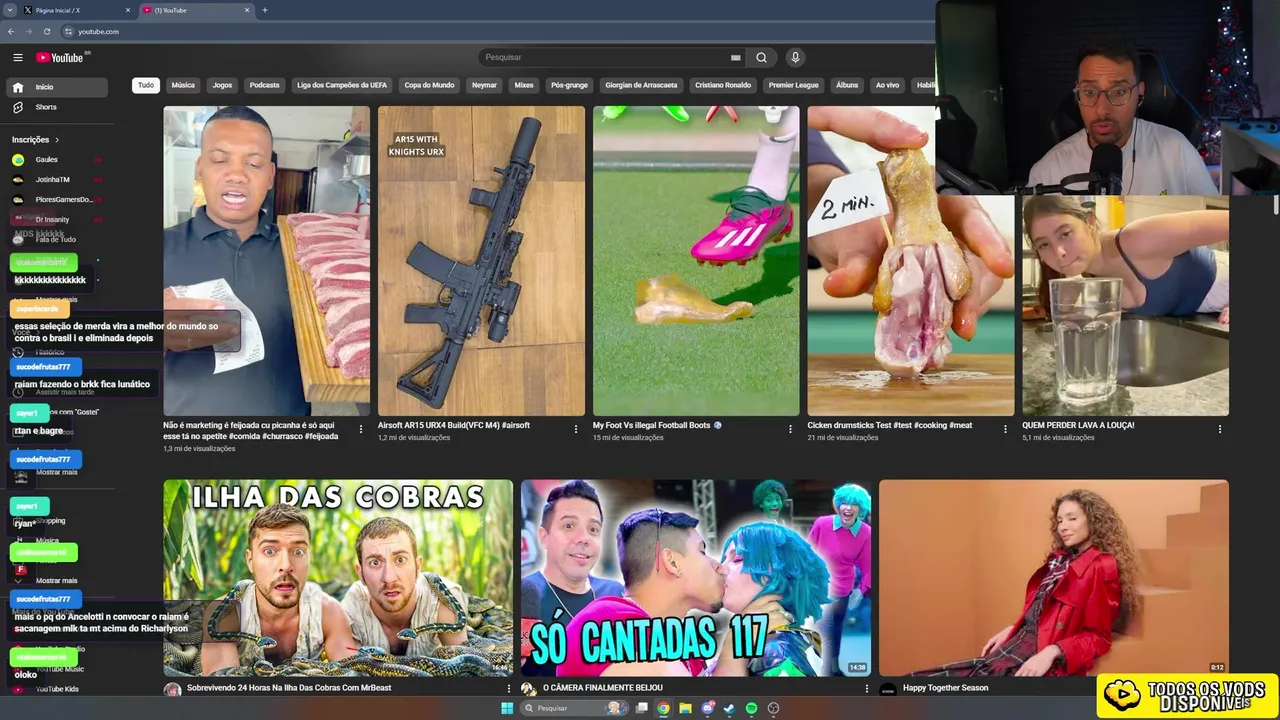
Task: Select the (1) YouTube browser tab
Action: pos(197,10)
